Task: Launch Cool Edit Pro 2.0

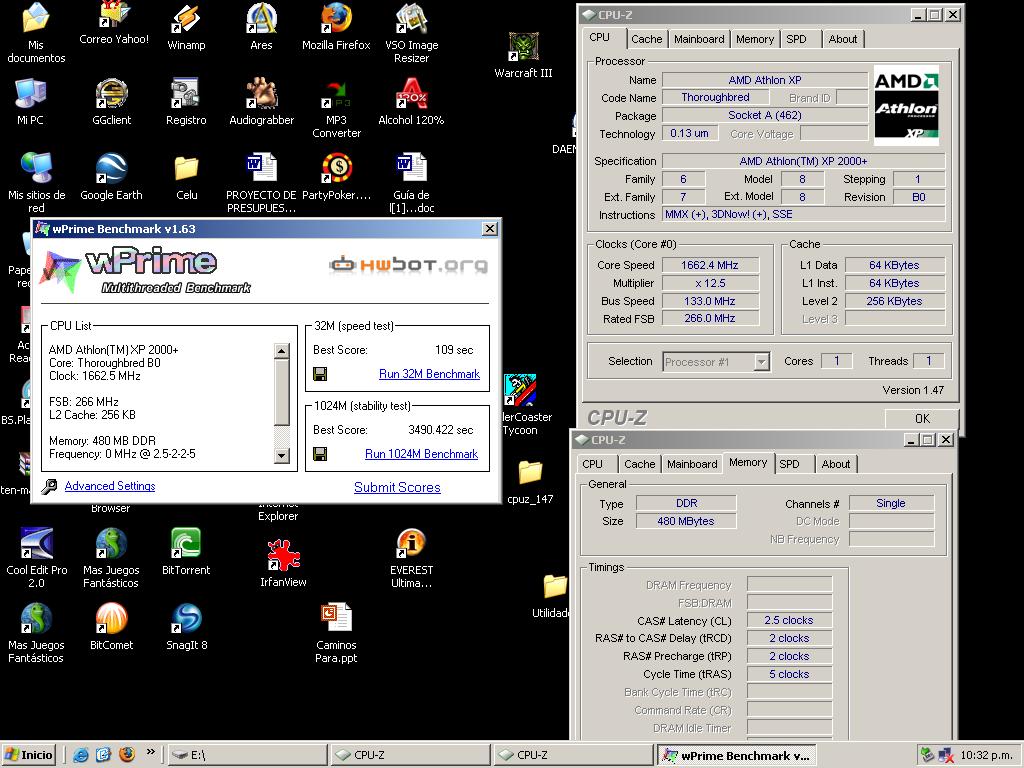Action: [x=37, y=558]
